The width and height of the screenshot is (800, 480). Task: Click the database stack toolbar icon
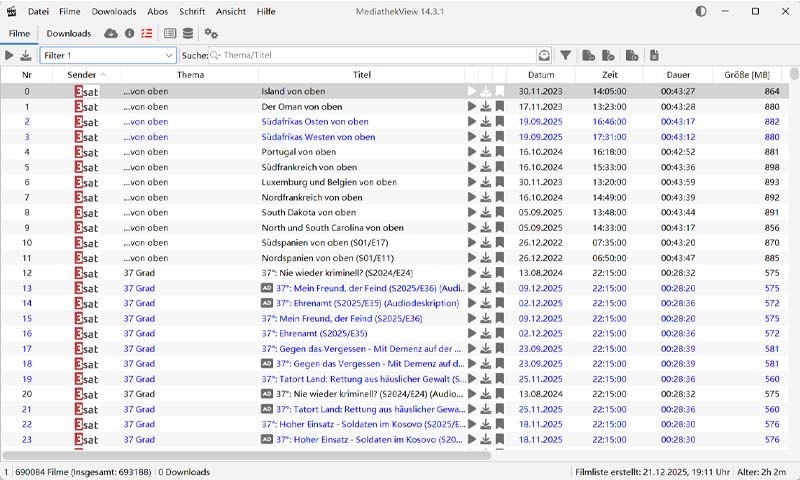pyautogui.click(x=188, y=34)
